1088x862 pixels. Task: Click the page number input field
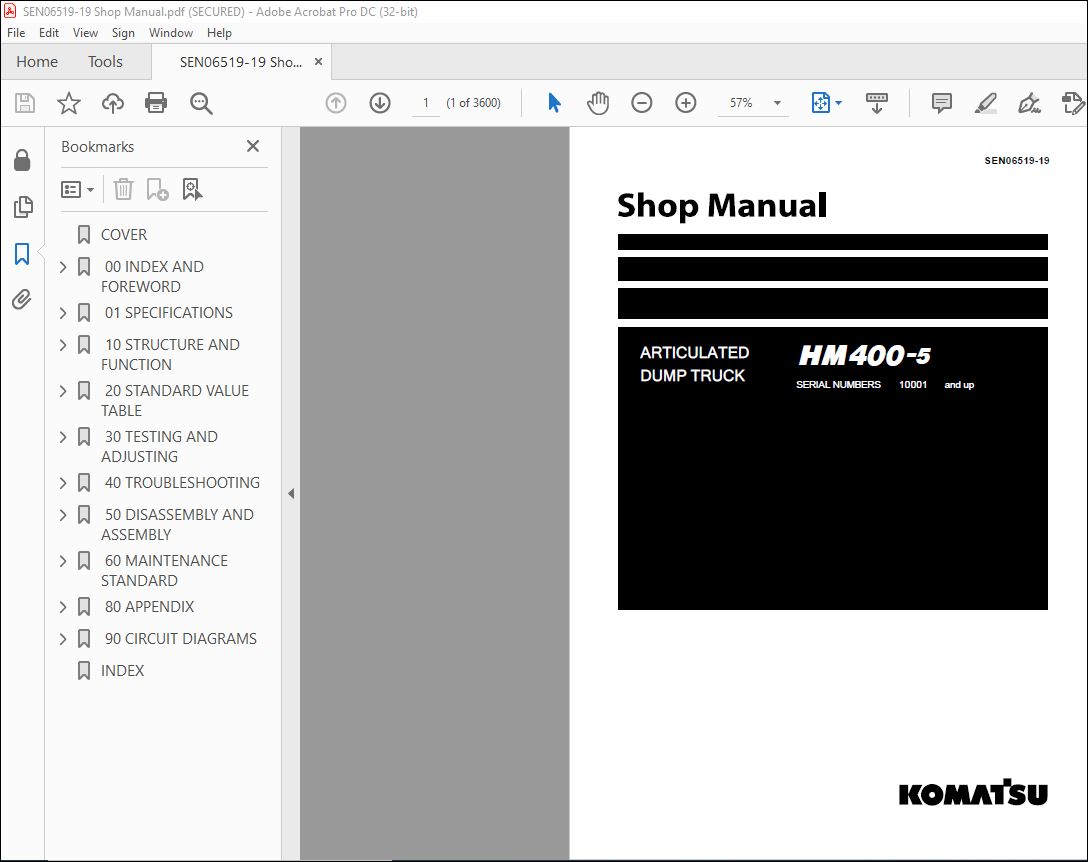pyautogui.click(x=425, y=103)
